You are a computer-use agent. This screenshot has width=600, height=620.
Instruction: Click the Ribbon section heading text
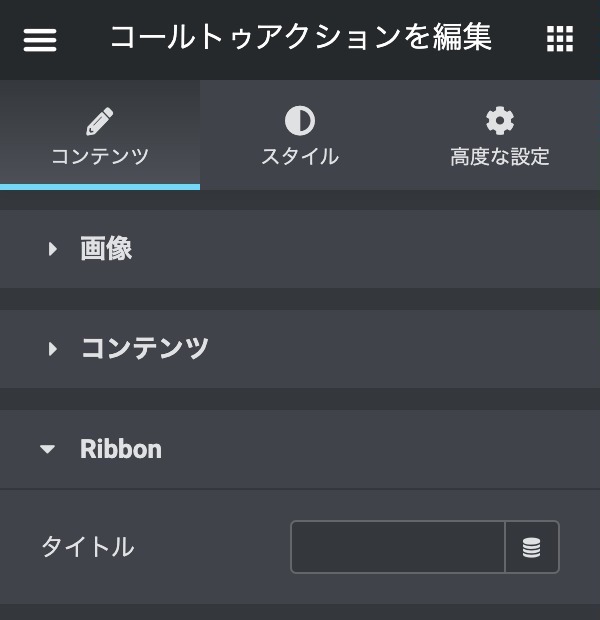pos(120,449)
